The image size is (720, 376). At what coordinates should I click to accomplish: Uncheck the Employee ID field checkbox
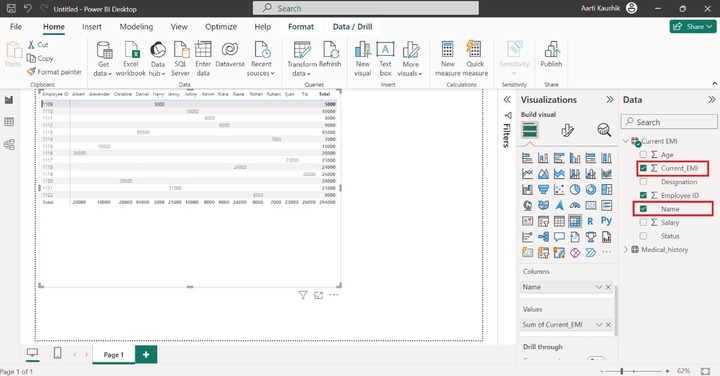point(643,195)
